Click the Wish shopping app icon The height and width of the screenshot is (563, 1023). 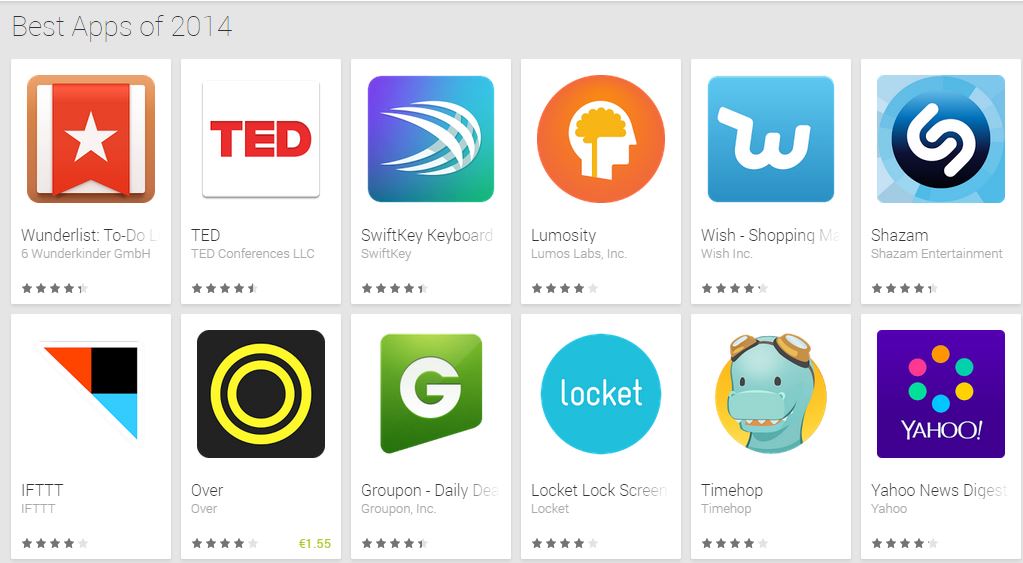[x=771, y=139]
